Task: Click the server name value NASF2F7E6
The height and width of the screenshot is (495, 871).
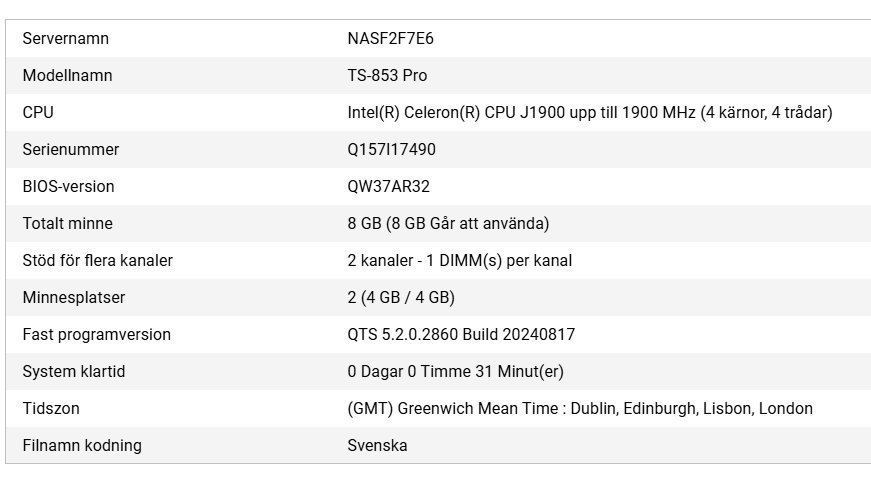Action: 390,39
